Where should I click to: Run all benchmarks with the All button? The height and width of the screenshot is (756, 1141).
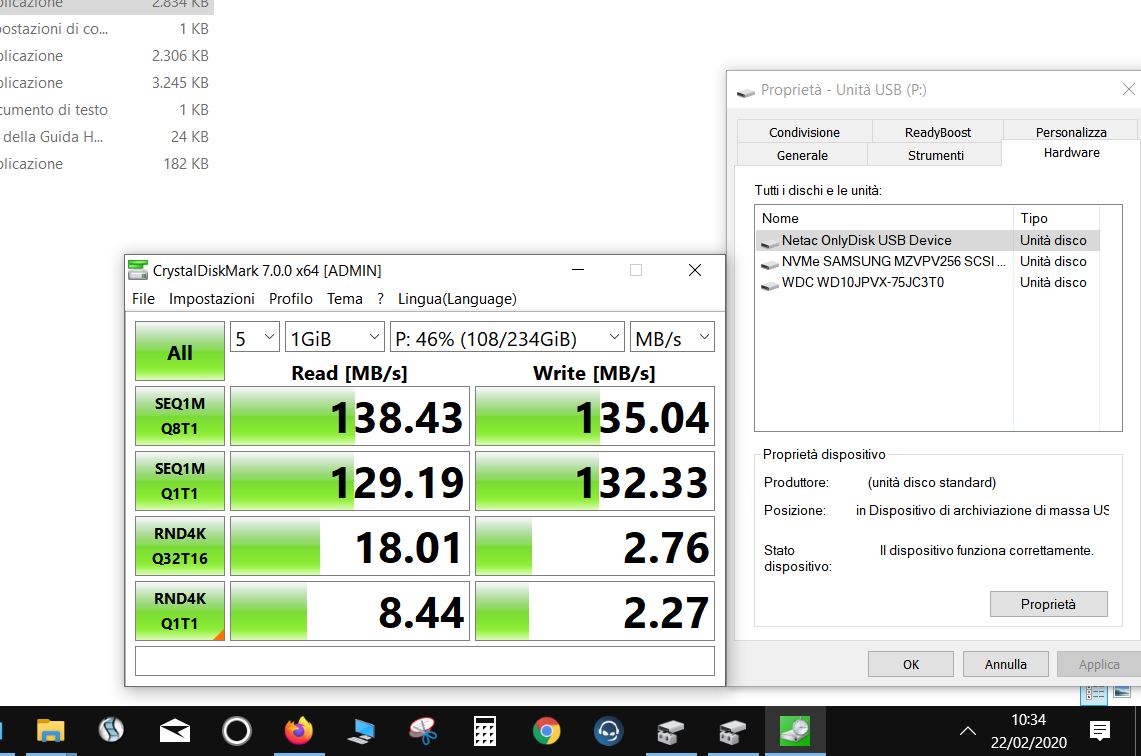180,351
